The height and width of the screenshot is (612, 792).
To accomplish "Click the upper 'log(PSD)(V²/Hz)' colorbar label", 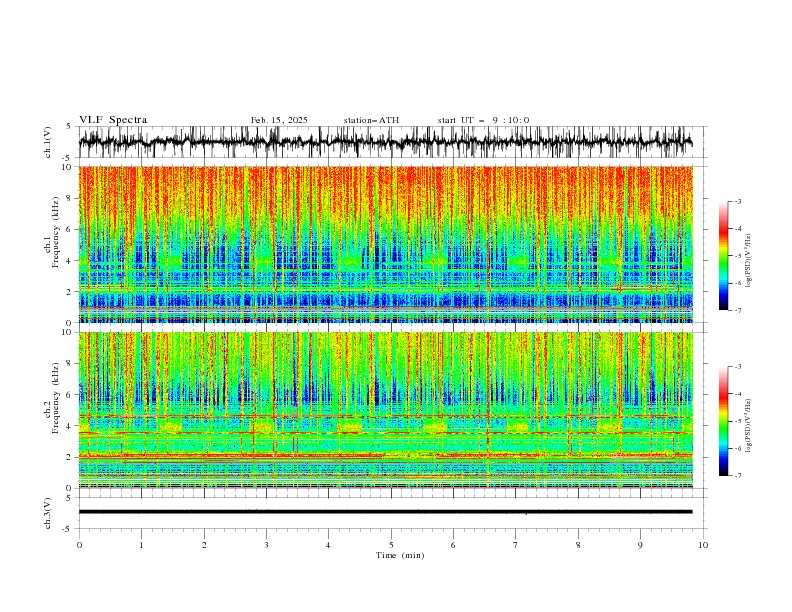I will (x=749, y=261).
